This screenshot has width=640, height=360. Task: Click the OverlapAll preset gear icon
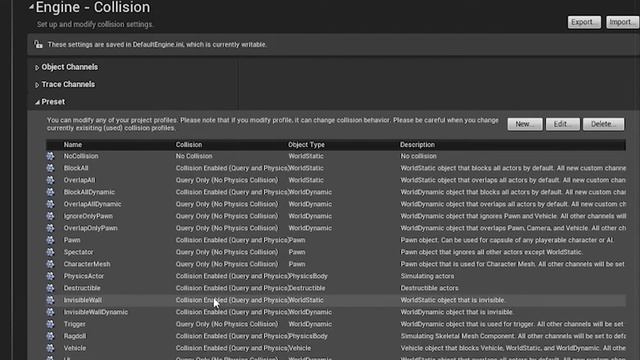(50, 180)
